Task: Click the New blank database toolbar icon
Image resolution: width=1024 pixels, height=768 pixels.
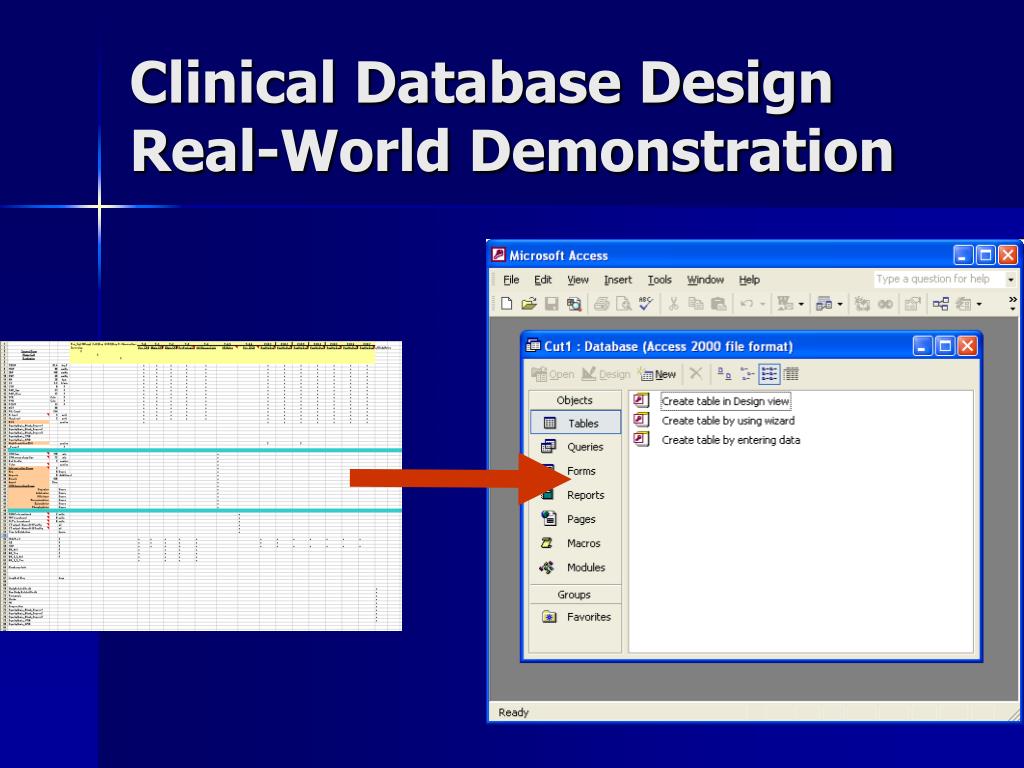Action: coord(506,304)
